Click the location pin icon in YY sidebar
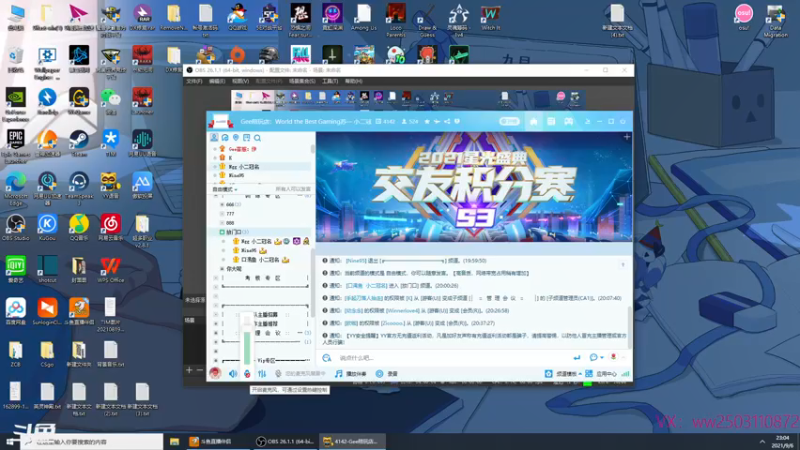This screenshot has height=450, width=800. [x=236, y=138]
